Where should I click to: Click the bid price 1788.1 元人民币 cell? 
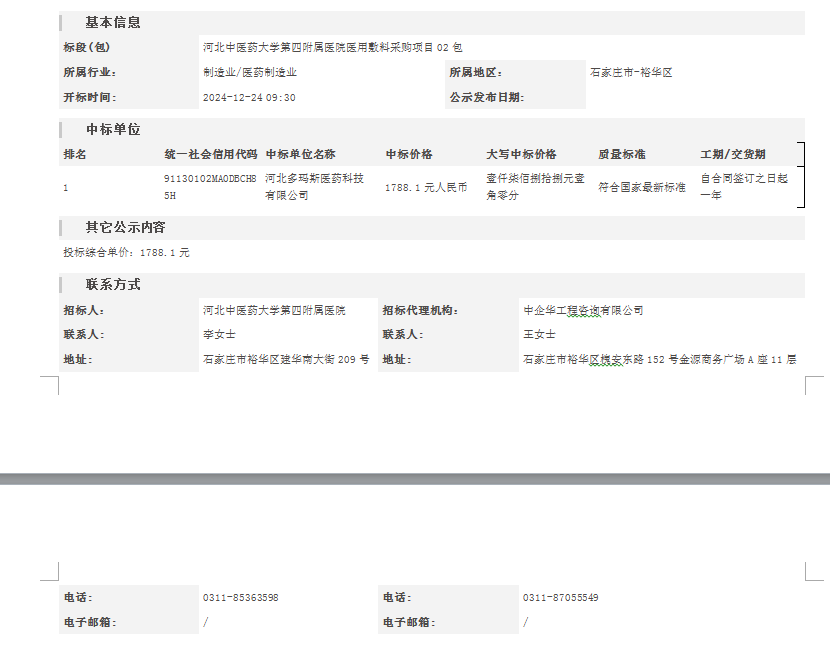426,187
